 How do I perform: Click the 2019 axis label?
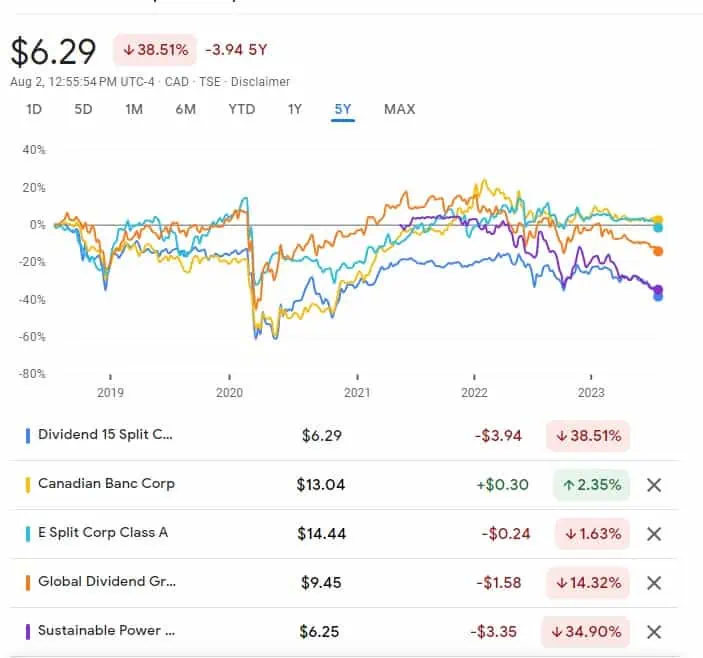coord(110,393)
